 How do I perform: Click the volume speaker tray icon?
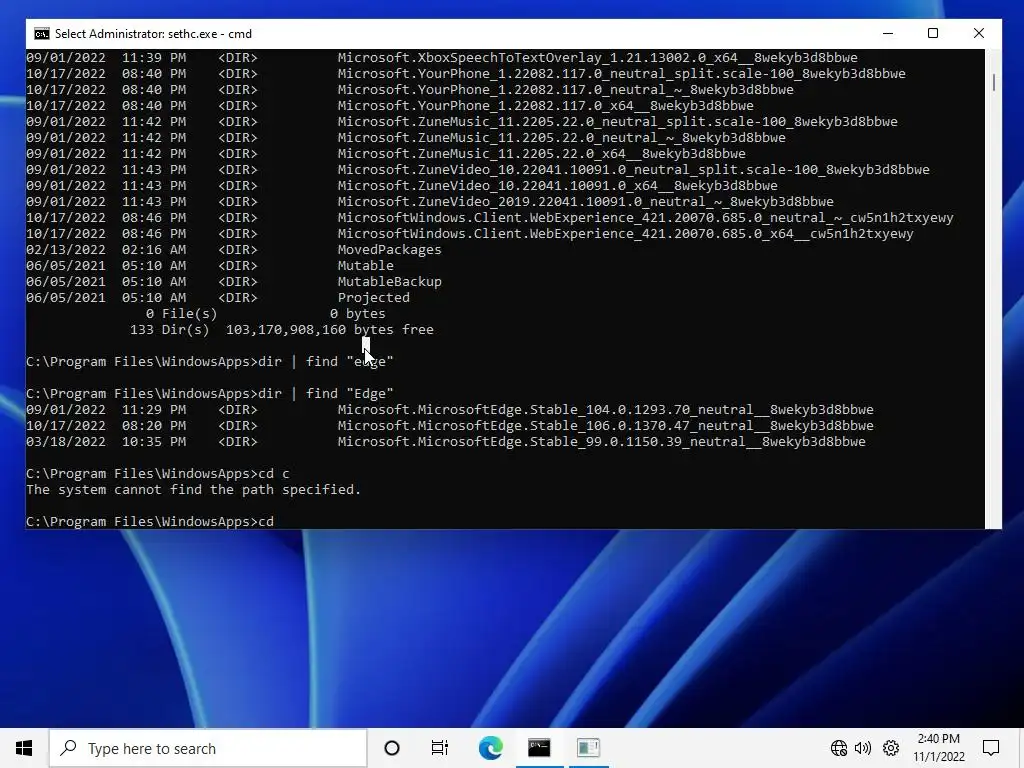863,748
